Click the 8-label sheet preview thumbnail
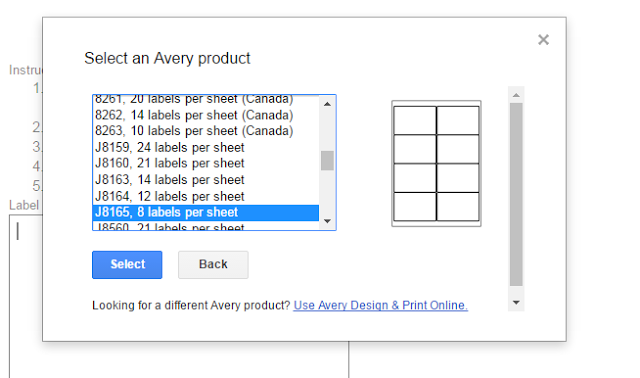 436,163
